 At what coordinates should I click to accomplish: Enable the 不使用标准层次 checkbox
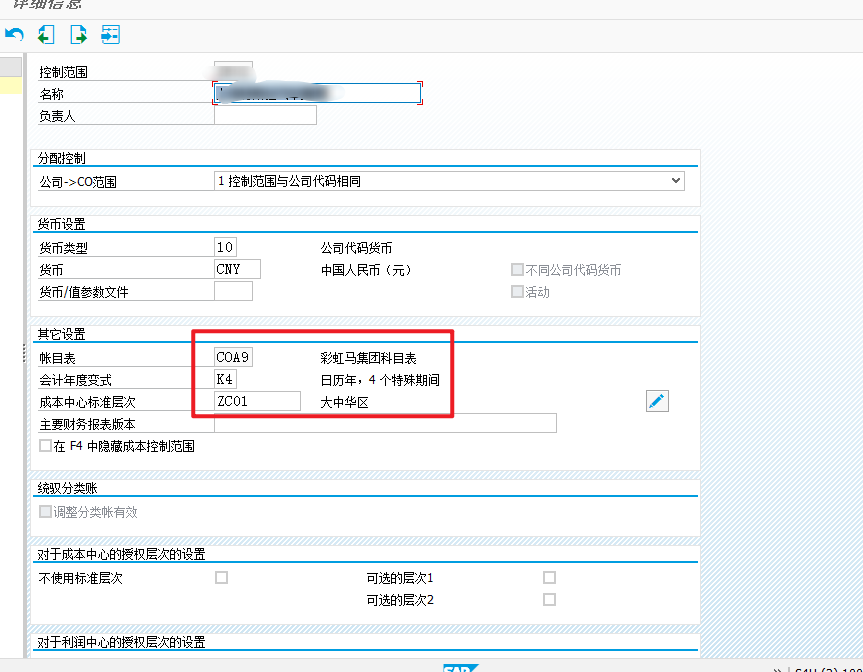pos(220,576)
